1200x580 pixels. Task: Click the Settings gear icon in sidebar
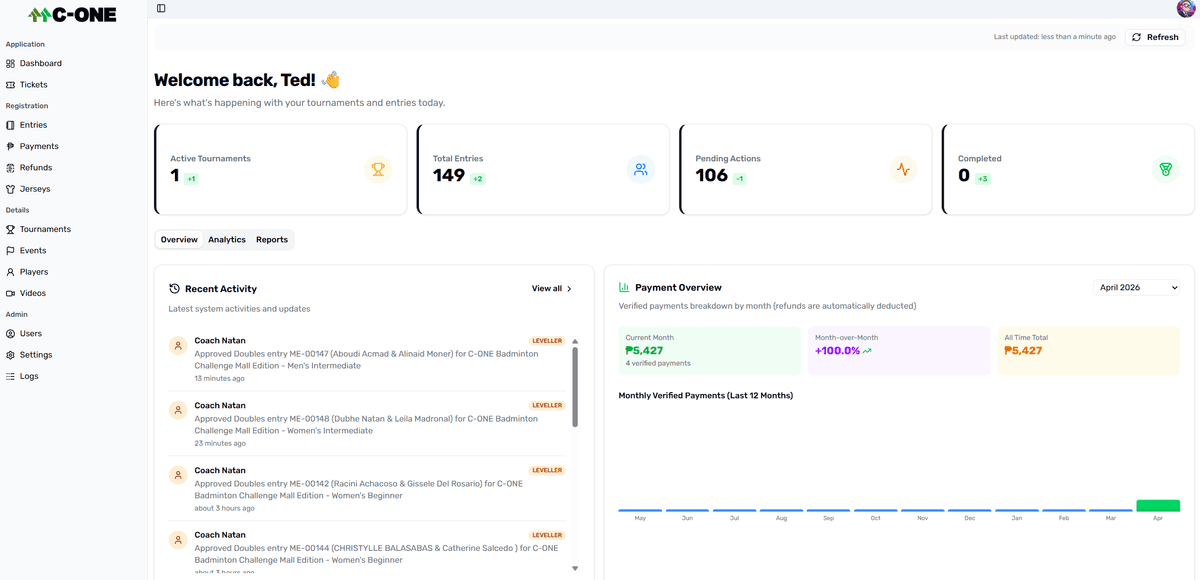[10, 355]
